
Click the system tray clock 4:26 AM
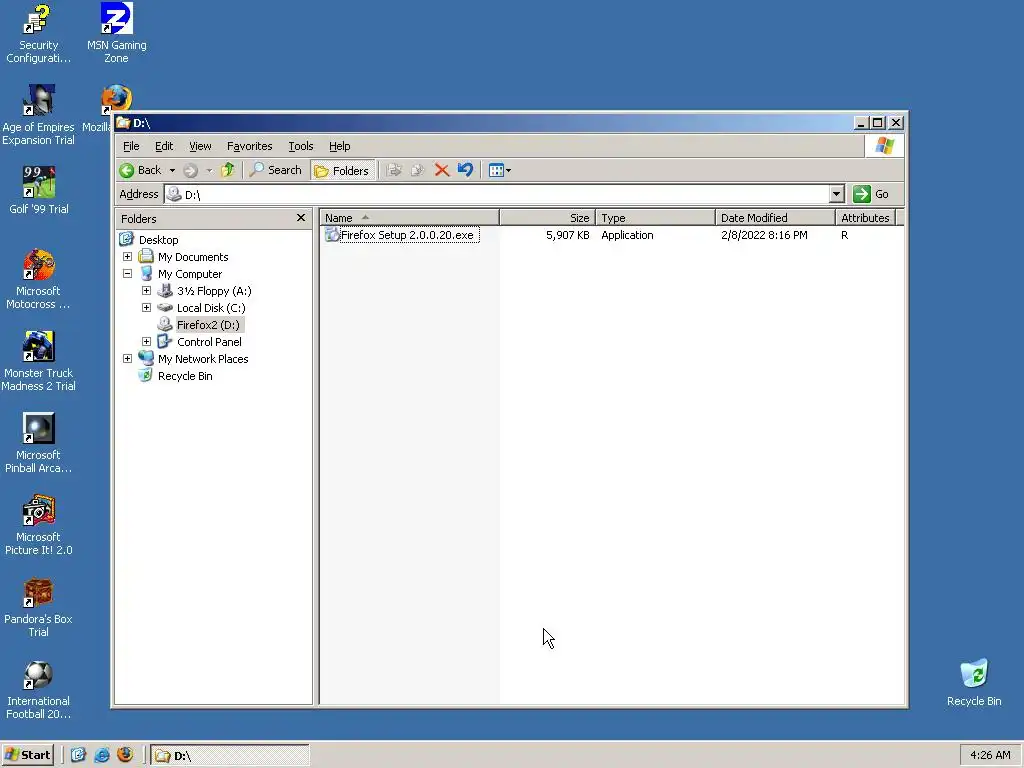click(990, 755)
